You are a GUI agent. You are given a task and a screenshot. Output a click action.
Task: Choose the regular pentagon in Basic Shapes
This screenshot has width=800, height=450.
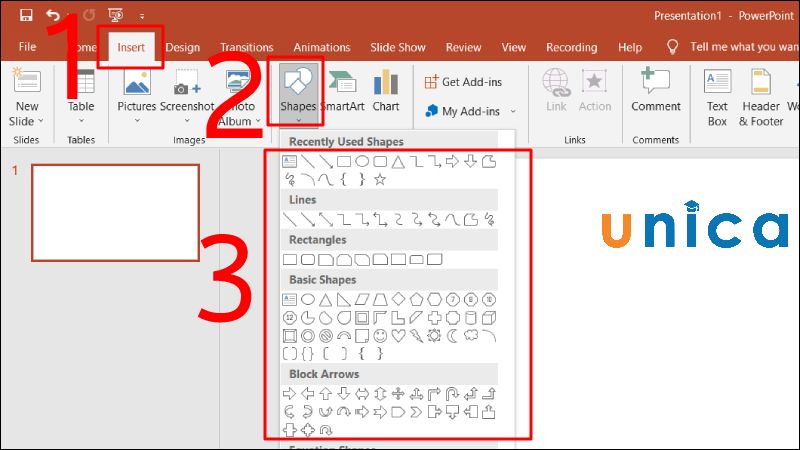[416, 299]
